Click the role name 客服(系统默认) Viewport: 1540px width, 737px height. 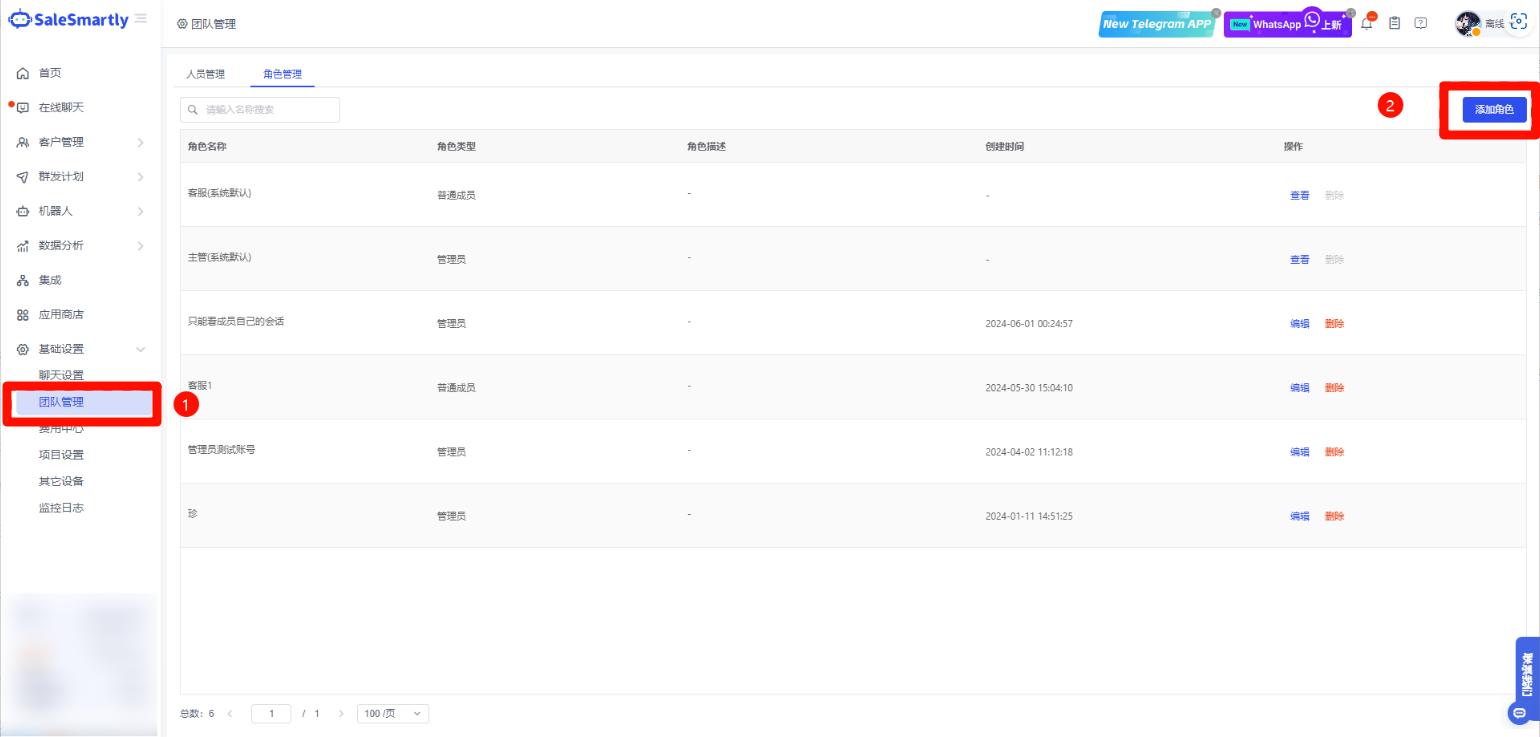point(219,192)
